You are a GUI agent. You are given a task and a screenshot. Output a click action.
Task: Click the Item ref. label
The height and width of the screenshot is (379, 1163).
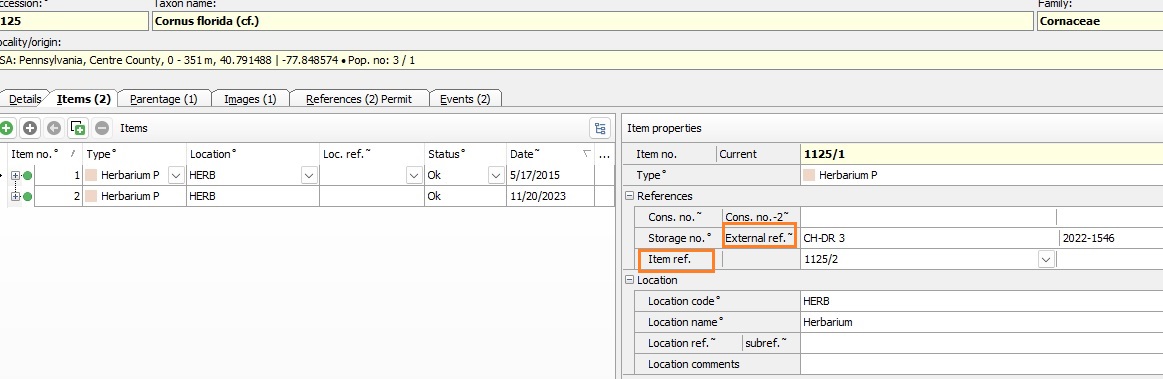pos(668,260)
